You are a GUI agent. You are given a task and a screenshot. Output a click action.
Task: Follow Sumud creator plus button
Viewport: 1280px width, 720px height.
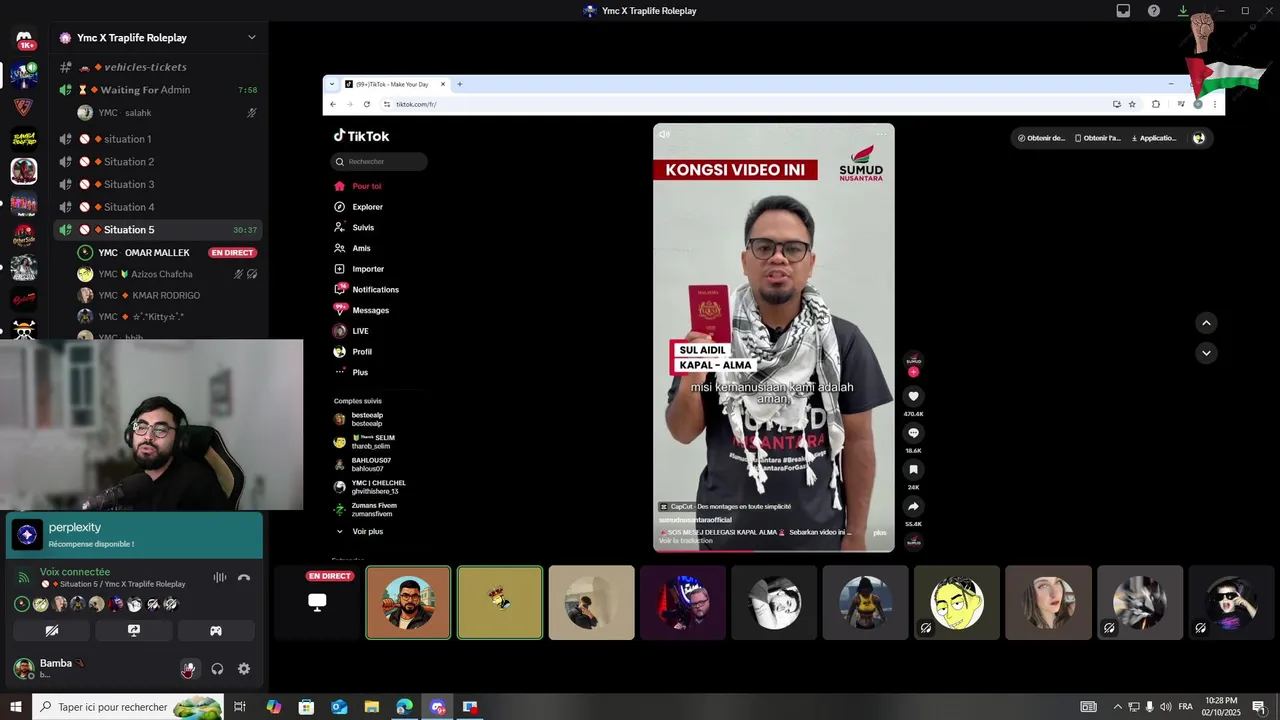[913, 372]
